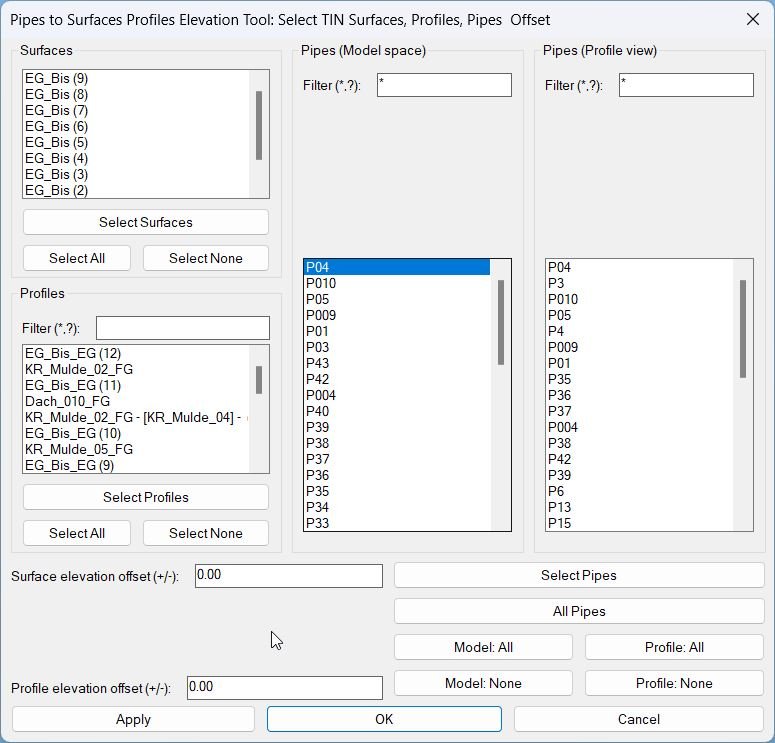Click the Profiles list scrollbar thumb
Screen dimensions: 775x743
(x=258, y=380)
